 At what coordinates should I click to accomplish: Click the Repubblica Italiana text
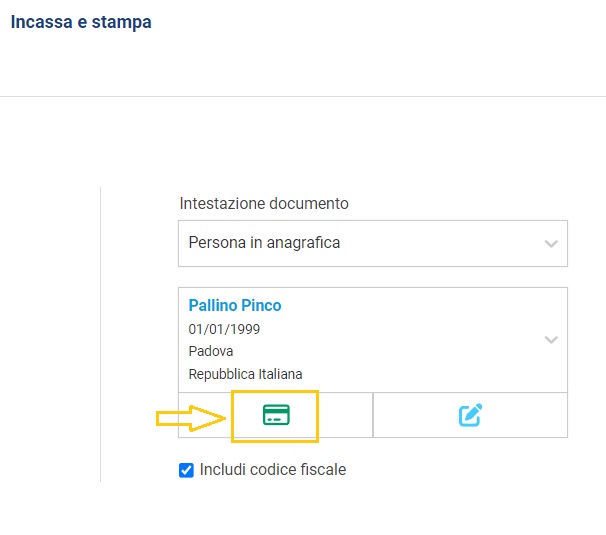point(245,374)
